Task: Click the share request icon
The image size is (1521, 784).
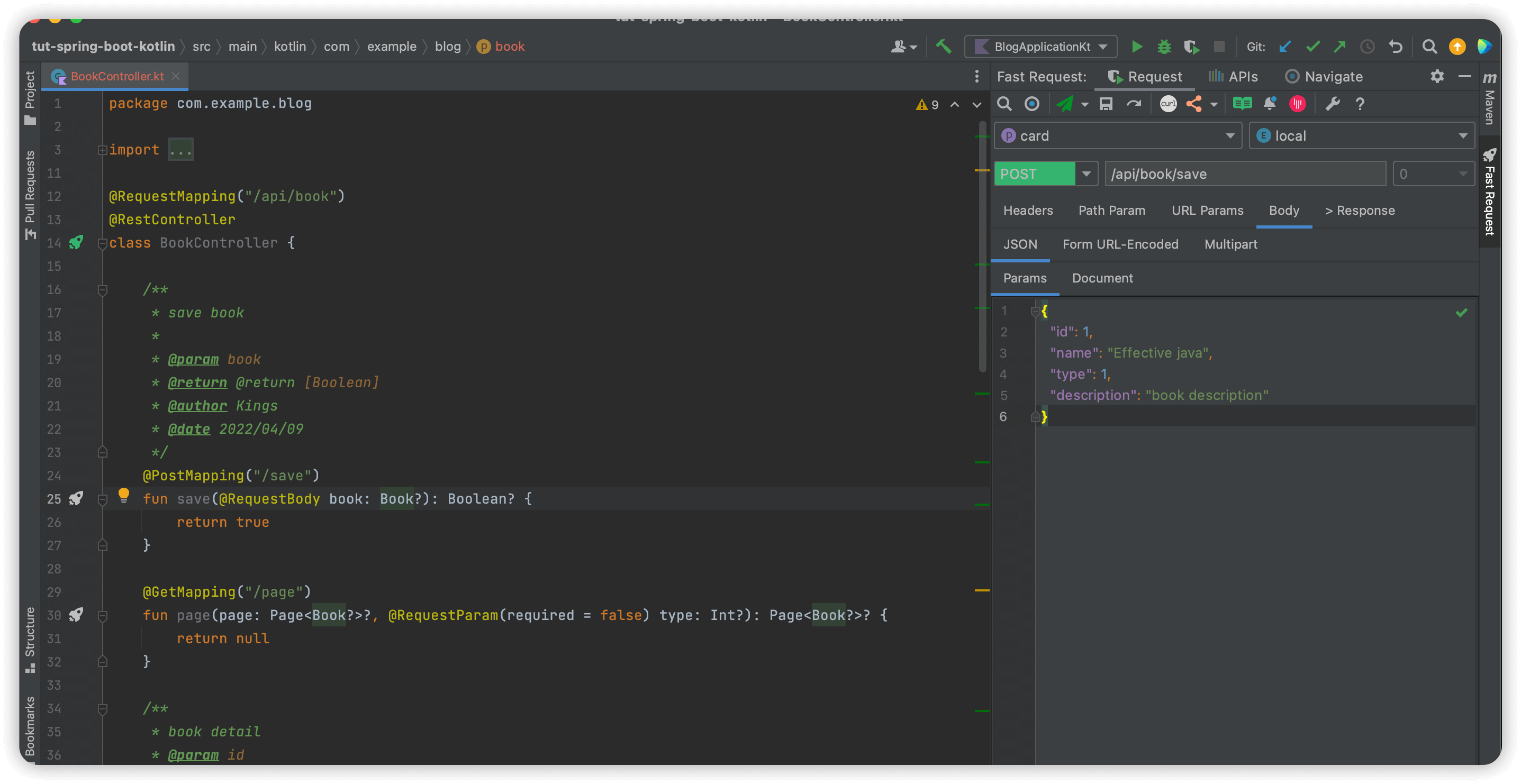Action: point(1194,103)
